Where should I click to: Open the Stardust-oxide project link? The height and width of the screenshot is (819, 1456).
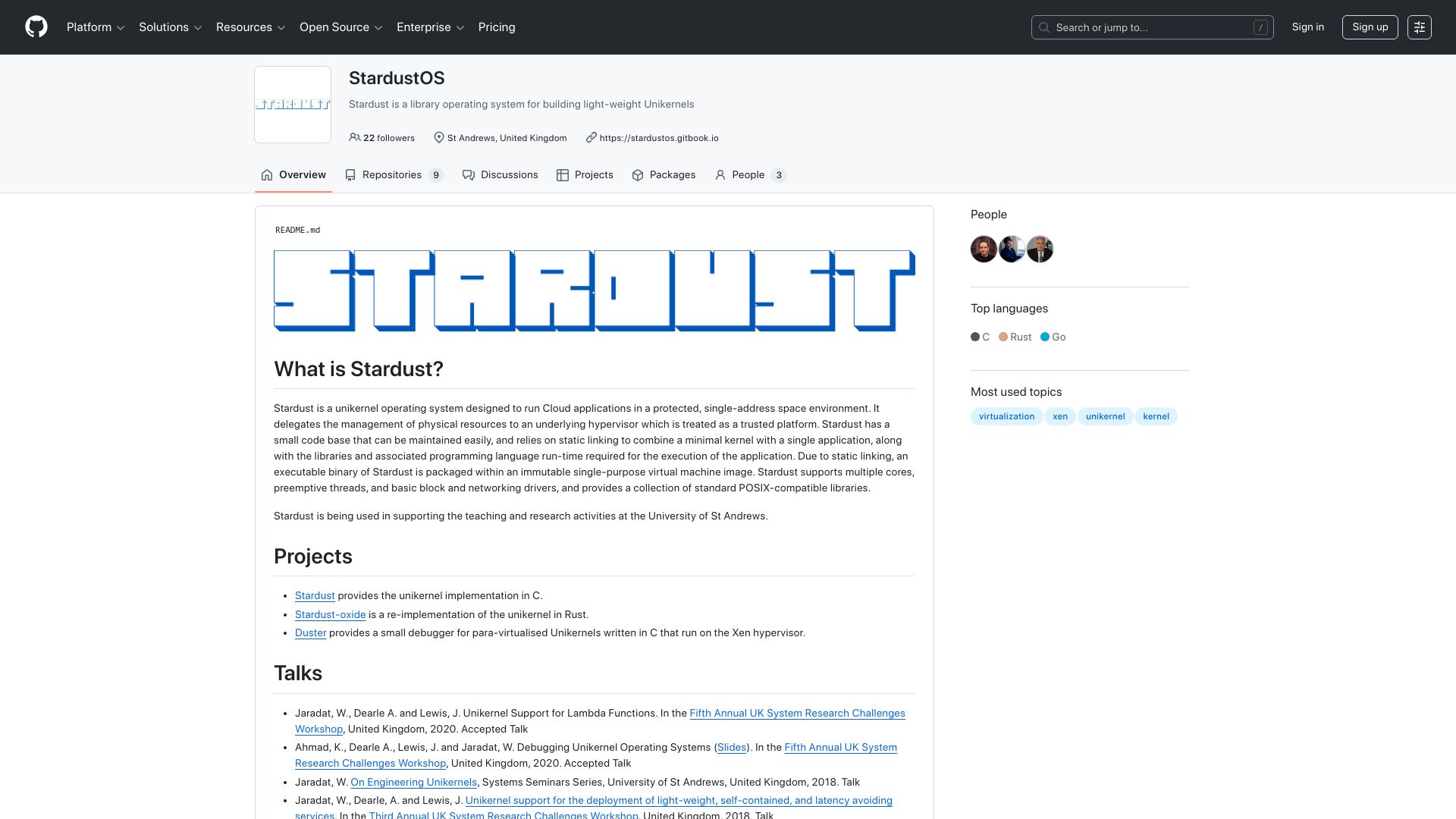(330, 615)
